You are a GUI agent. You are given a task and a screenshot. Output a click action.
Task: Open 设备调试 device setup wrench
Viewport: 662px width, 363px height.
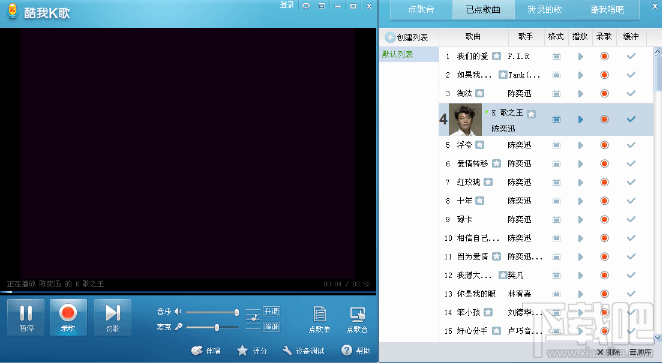(x=304, y=350)
